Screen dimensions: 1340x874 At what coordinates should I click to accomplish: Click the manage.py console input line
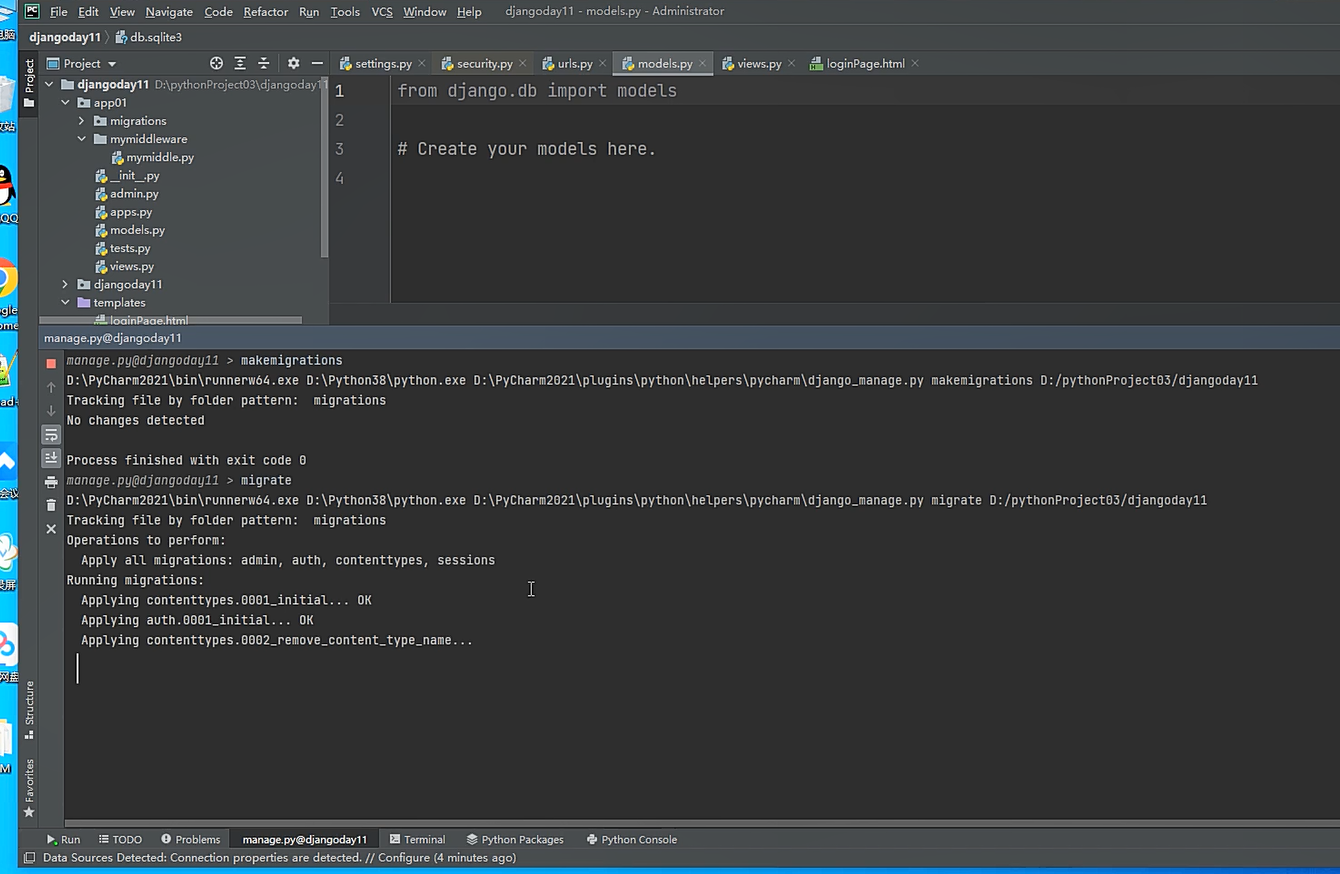pos(700,669)
